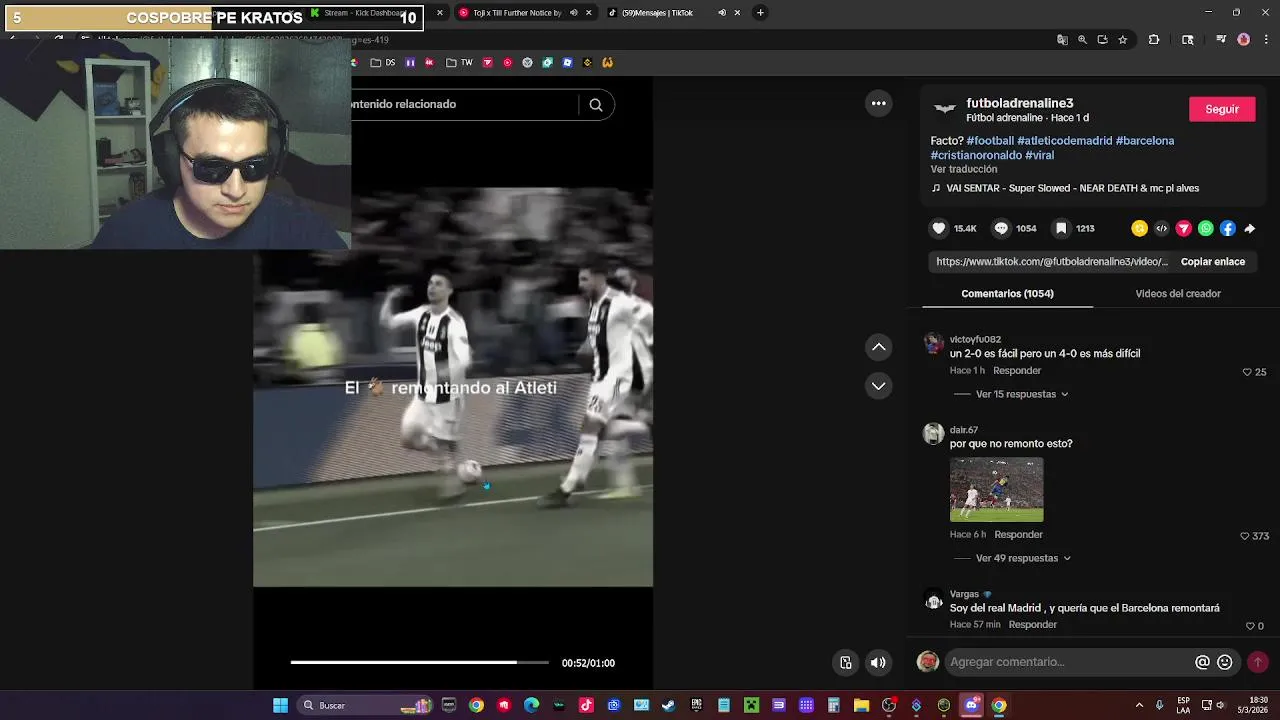Viewport: 1280px width, 720px height.
Task: Click the taskbar Buscar search box
Action: point(365,706)
